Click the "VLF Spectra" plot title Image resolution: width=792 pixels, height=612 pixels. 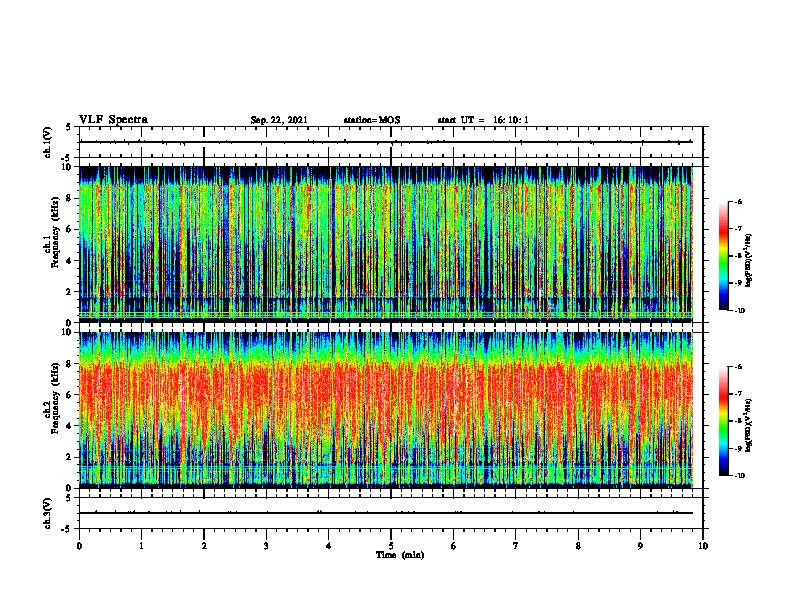[113, 120]
